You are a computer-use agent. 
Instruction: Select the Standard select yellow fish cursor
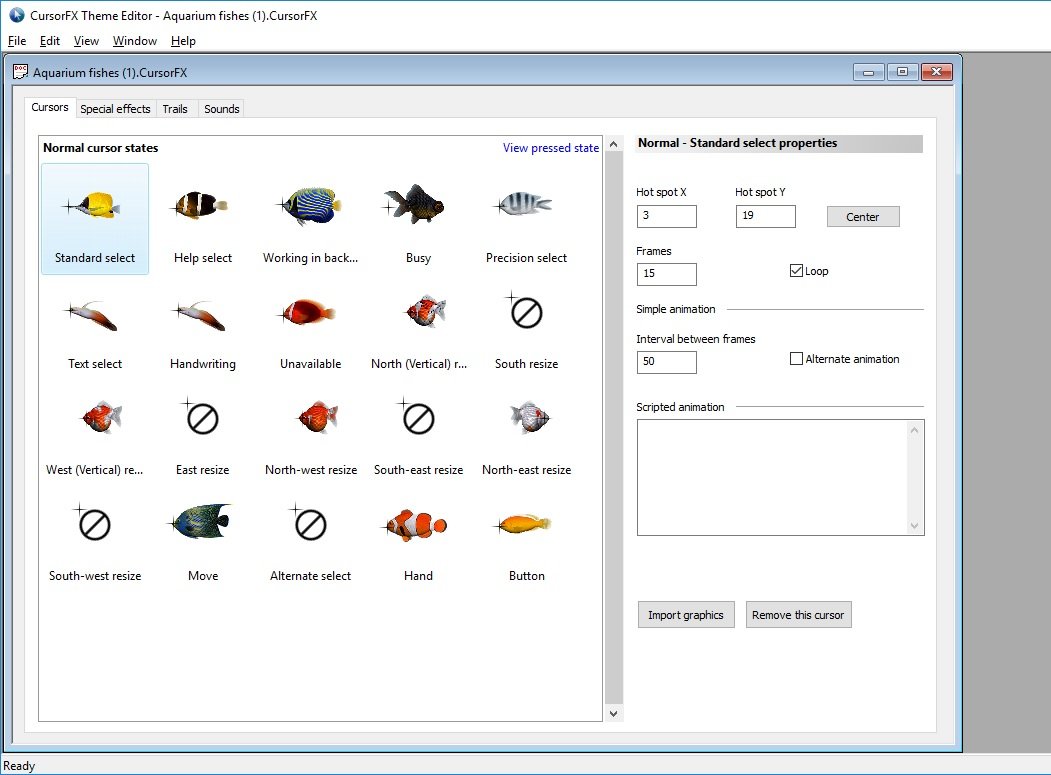click(95, 219)
